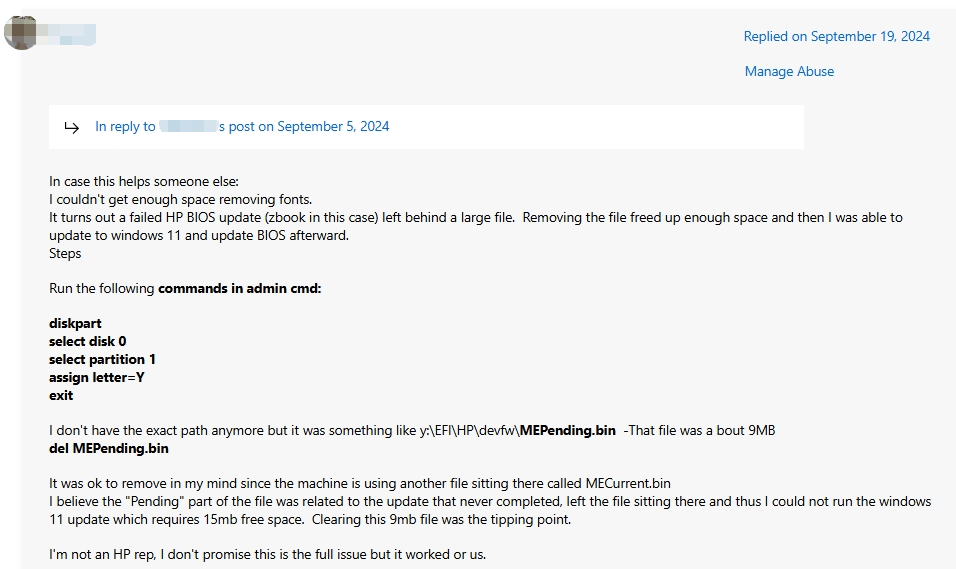
Task: Click the select partition 1 command
Action: pyautogui.click(x=102, y=359)
